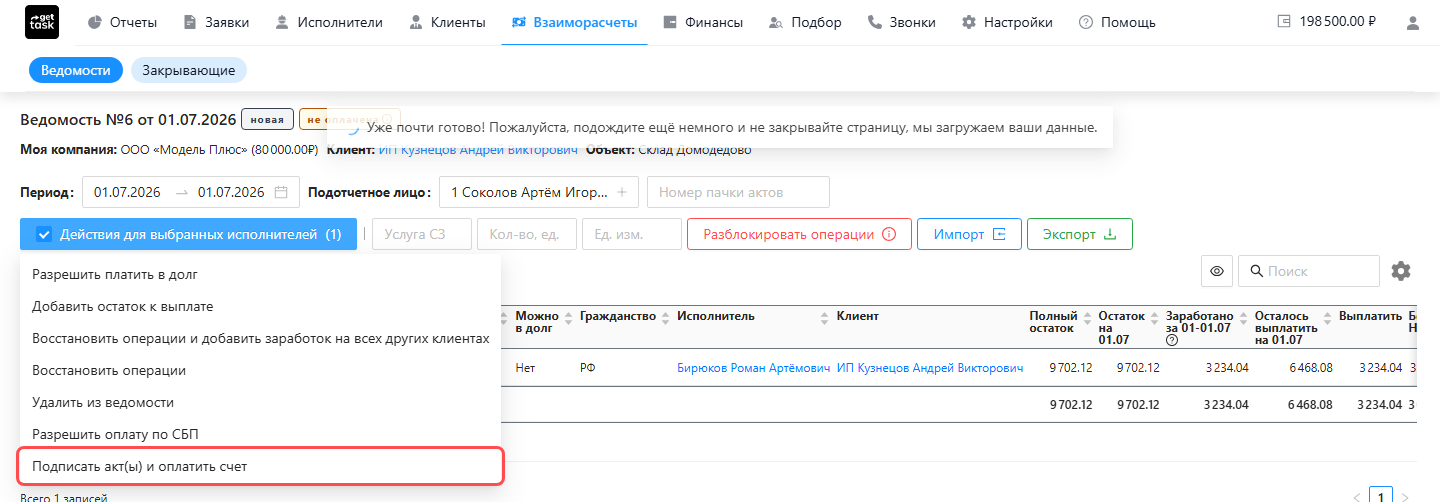Click the Экспорт button
Image resolution: width=1440 pixels, height=502 pixels.
click(x=1079, y=235)
